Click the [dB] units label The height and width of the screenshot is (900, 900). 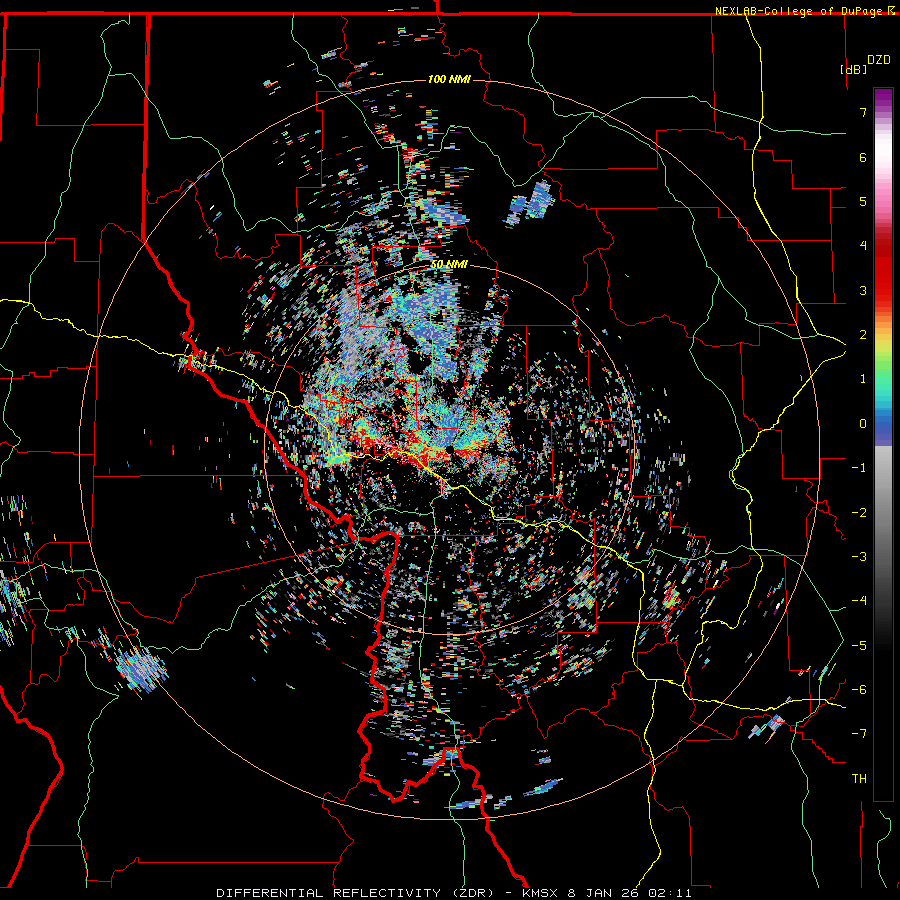click(853, 69)
